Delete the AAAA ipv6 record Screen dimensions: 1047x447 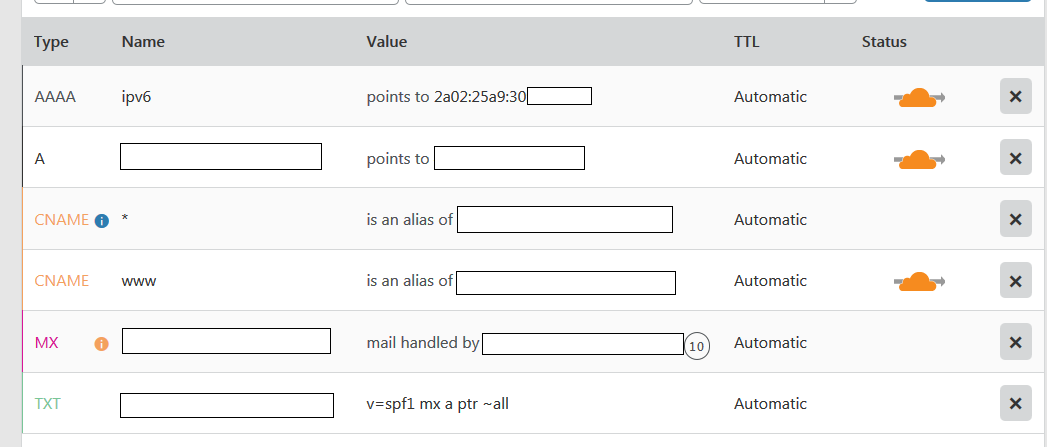pos(1015,97)
